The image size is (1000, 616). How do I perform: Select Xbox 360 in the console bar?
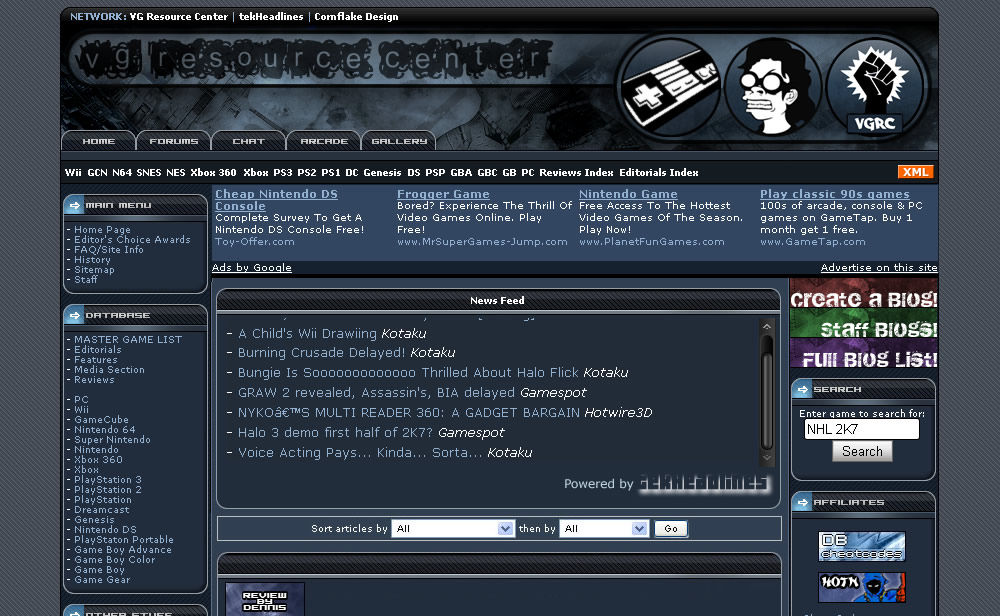tap(213, 173)
